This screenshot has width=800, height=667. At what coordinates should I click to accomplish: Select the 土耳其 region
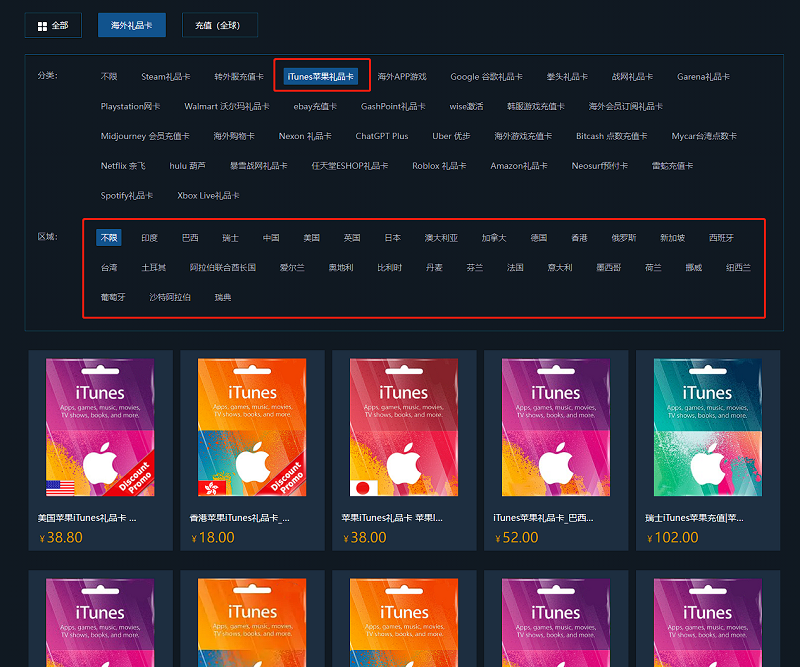coord(154,267)
